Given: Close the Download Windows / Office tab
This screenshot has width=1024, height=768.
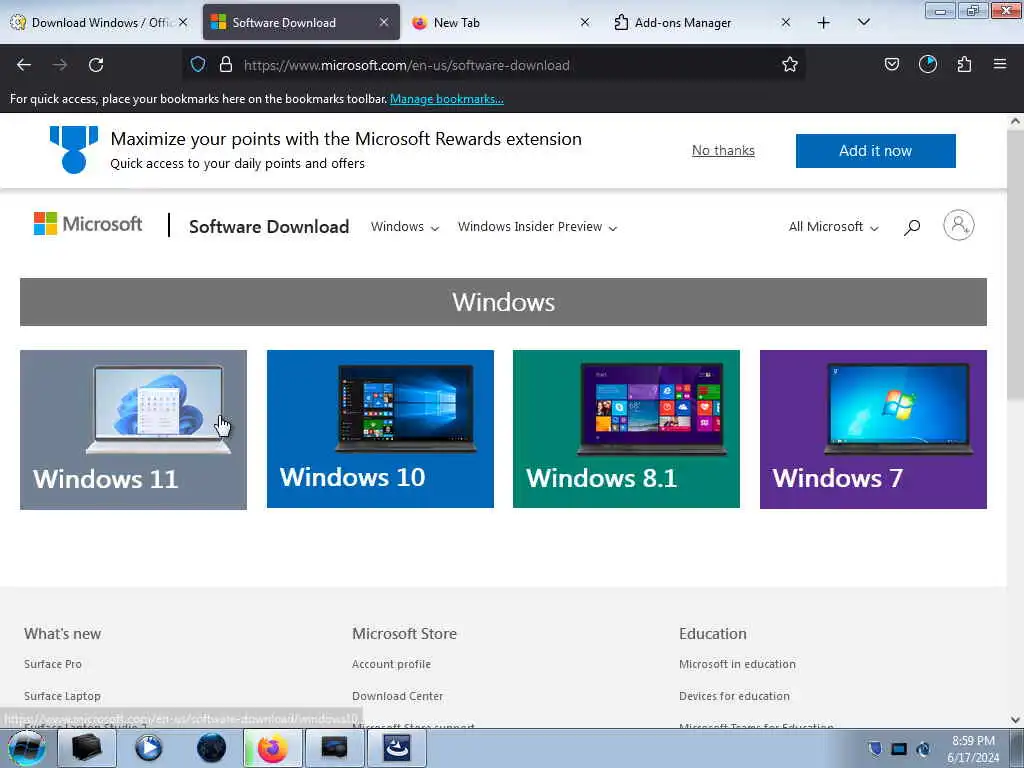Looking at the screenshot, I should coord(184,22).
